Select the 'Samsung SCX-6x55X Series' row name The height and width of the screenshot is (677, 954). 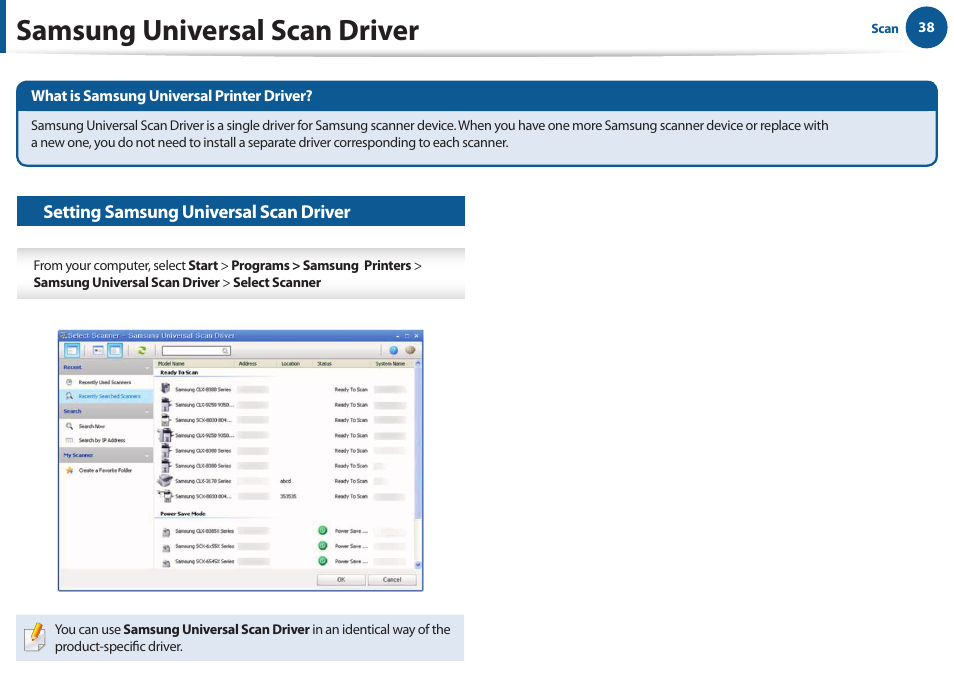point(204,546)
